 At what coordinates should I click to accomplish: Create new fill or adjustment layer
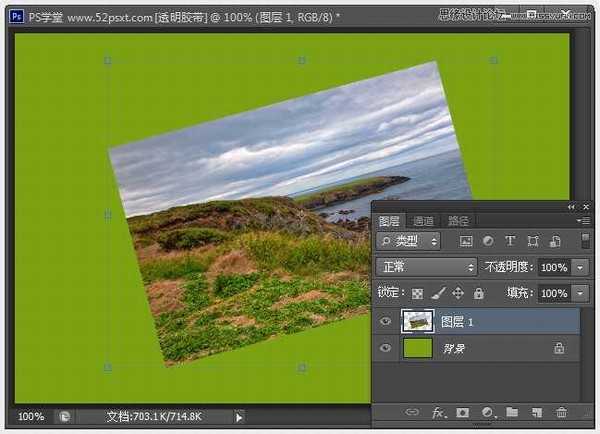point(487,412)
